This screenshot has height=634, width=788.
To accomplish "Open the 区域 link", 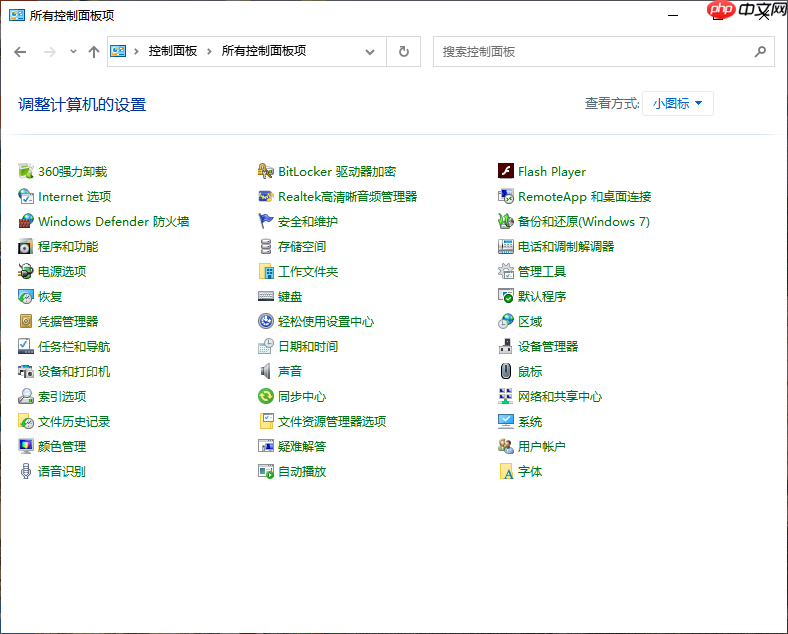I will (x=530, y=322).
